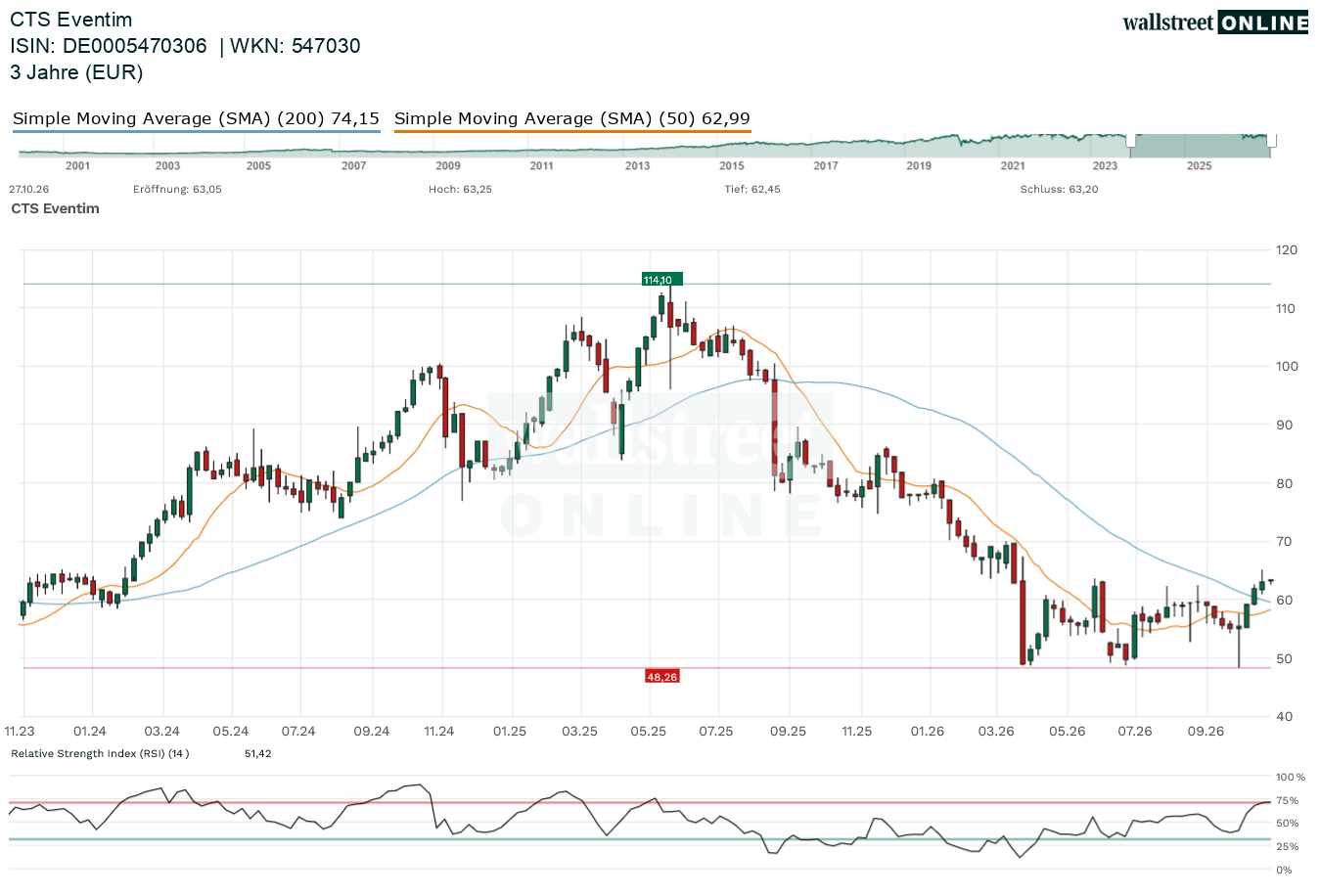Toggle the SMA (50) legend entry
Image resolution: width=1320 pixels, height=896 pixels.
pos(572,119)
